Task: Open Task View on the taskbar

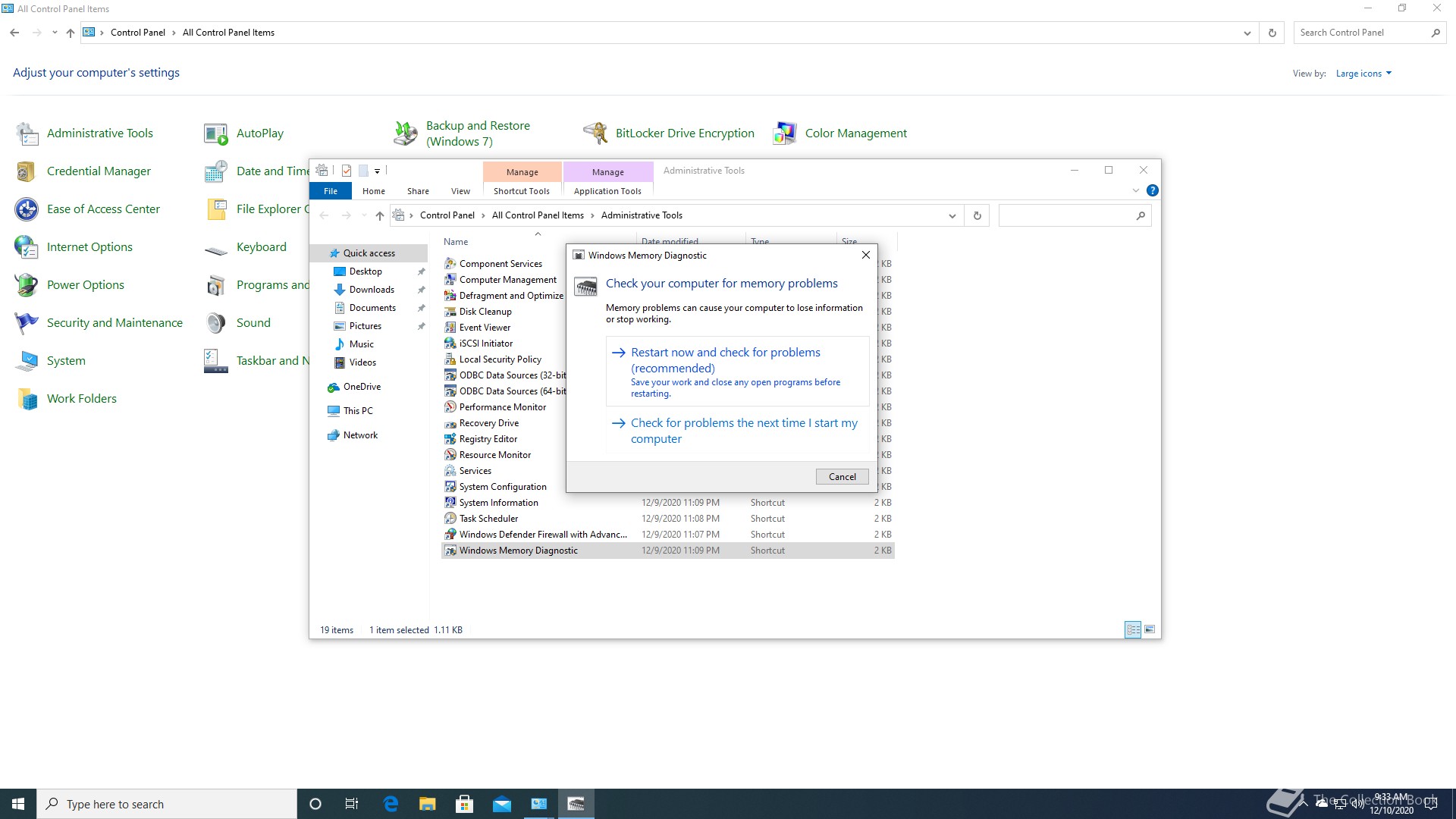Action: click(x=352, y=804)
